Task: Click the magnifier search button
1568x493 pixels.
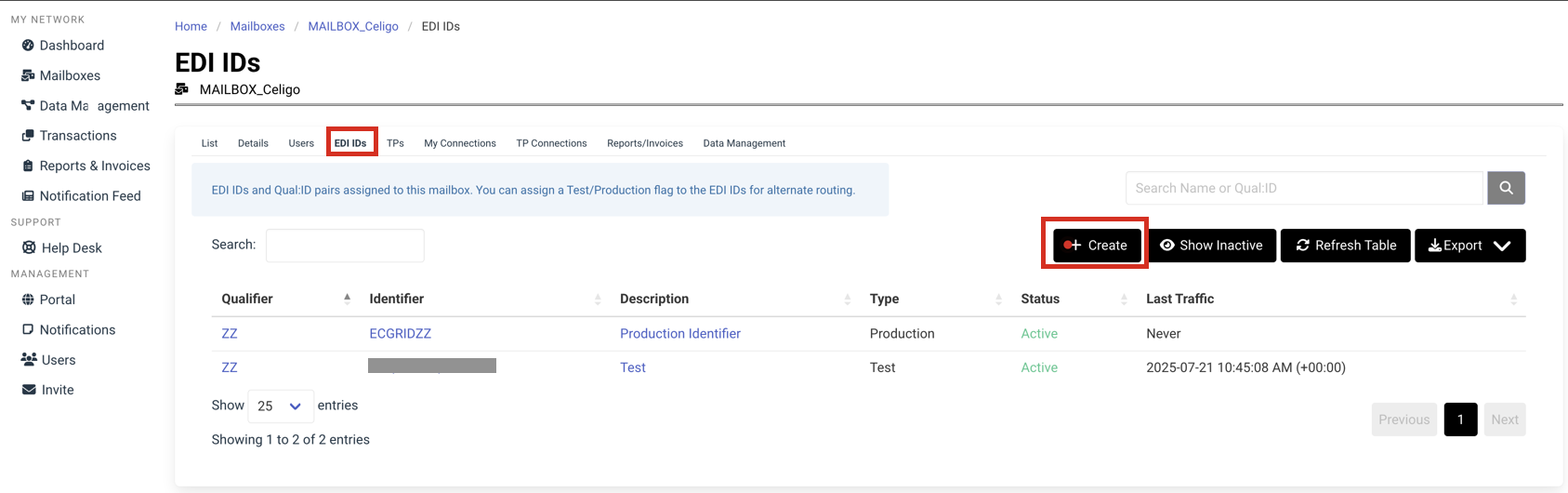Action: [1506, 188]
